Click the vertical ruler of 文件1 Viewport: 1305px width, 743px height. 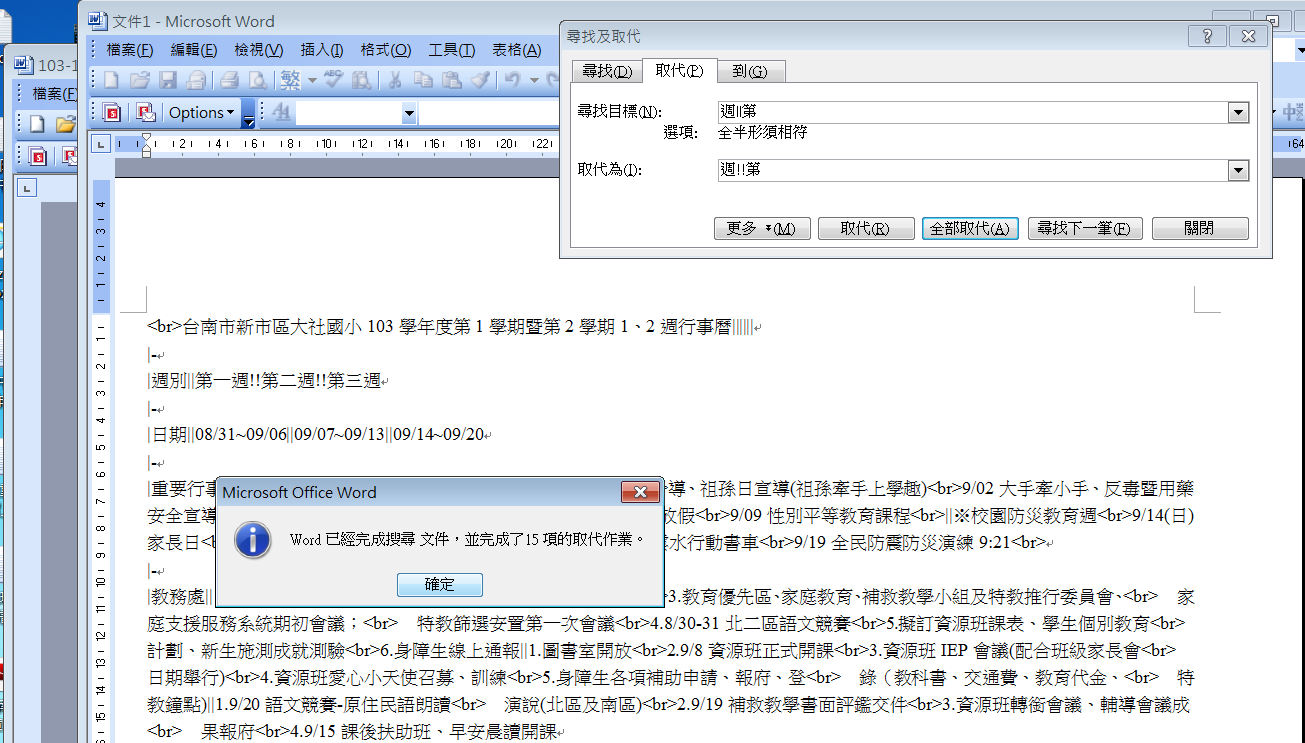coord(101,460)
